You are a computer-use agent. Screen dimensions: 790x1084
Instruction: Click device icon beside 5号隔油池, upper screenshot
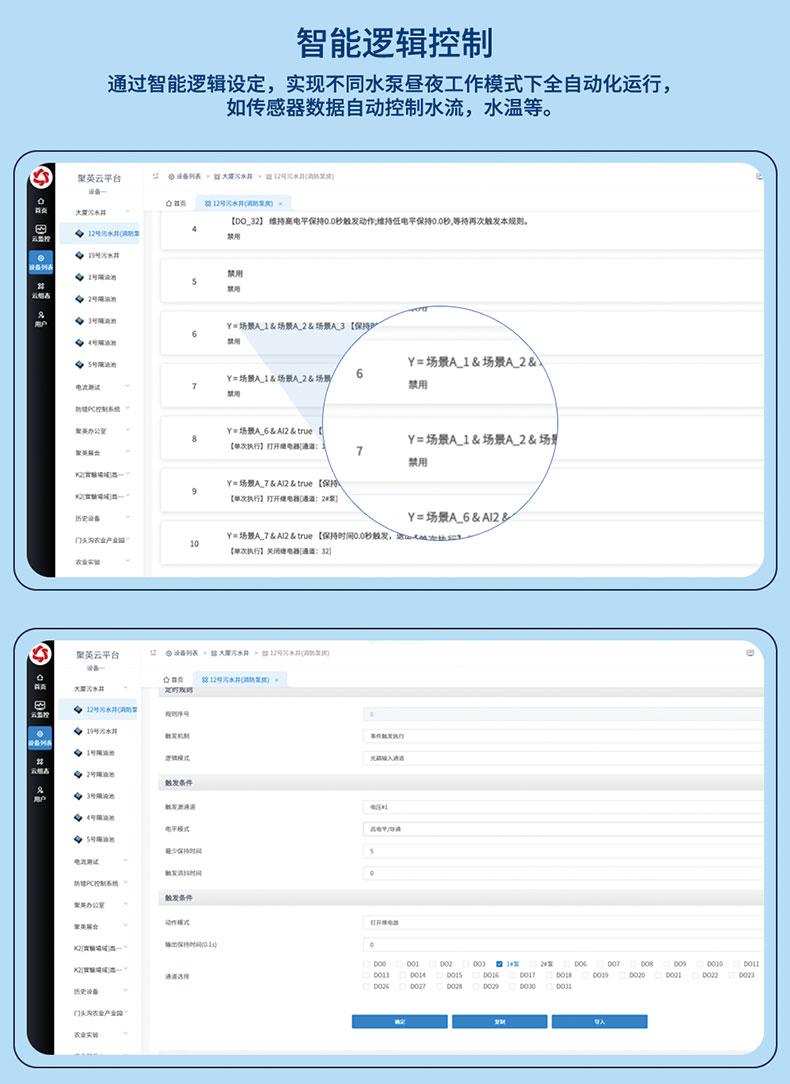pos(79,364)
